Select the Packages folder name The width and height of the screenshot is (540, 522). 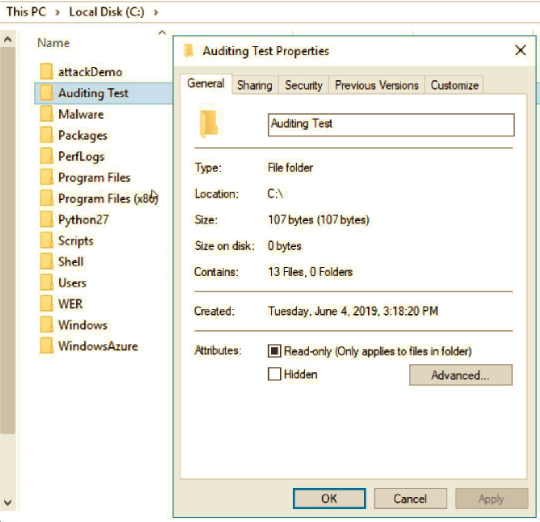click(x=83, y=136)
